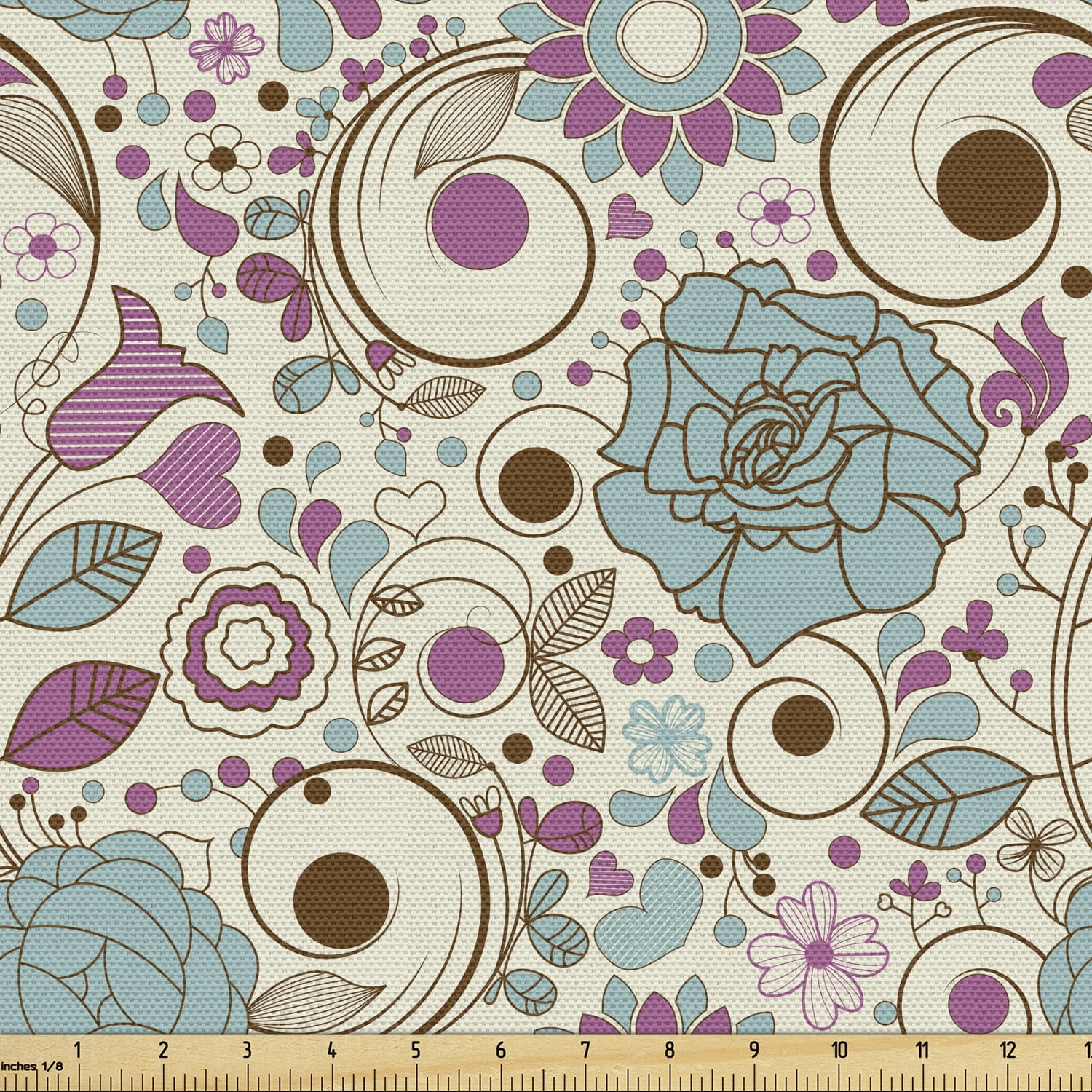Click the number 10 on the ruler

(x=839, y=1051)
